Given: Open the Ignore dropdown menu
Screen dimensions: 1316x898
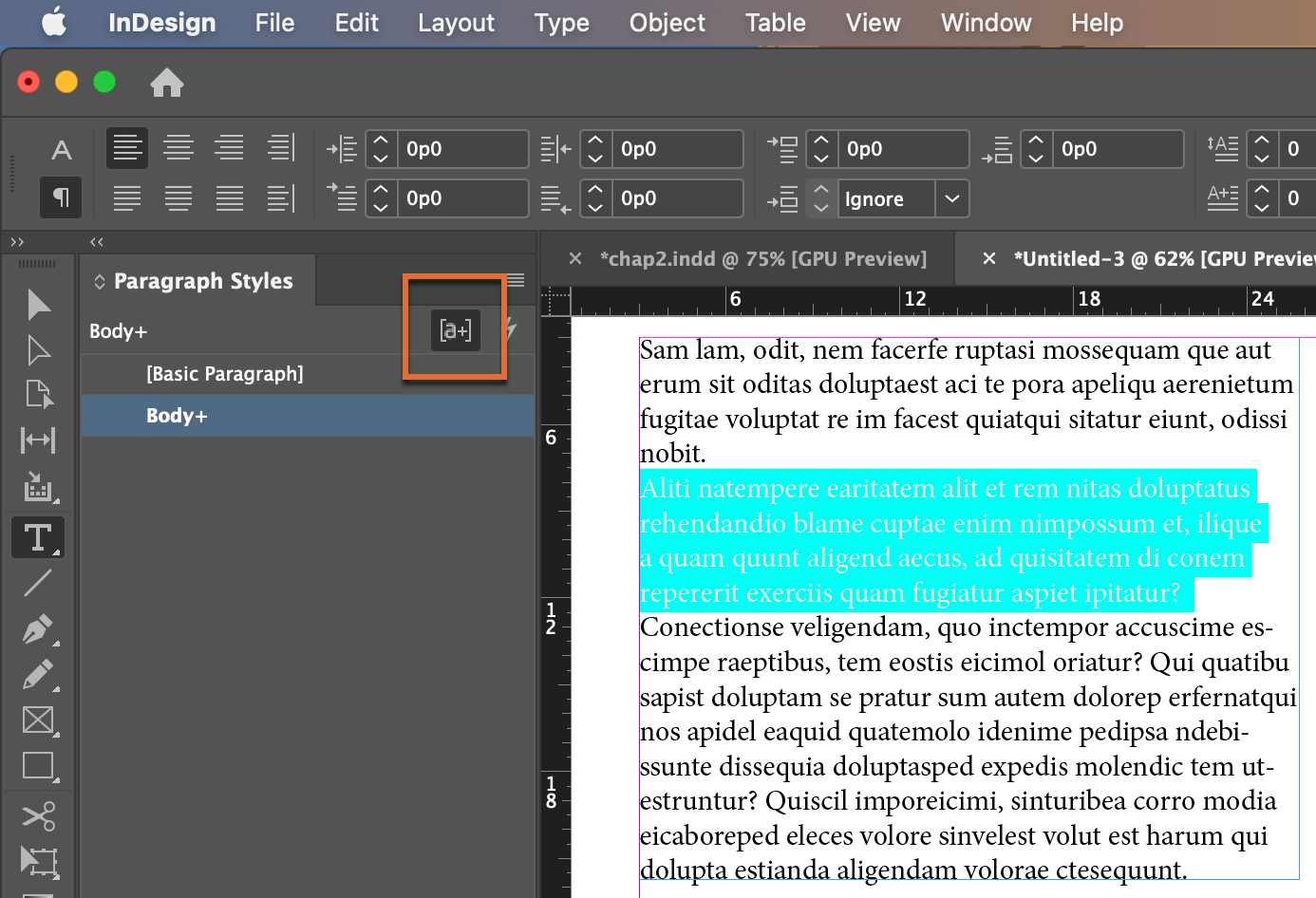Looking at the screenshot, I should (954, 197).
